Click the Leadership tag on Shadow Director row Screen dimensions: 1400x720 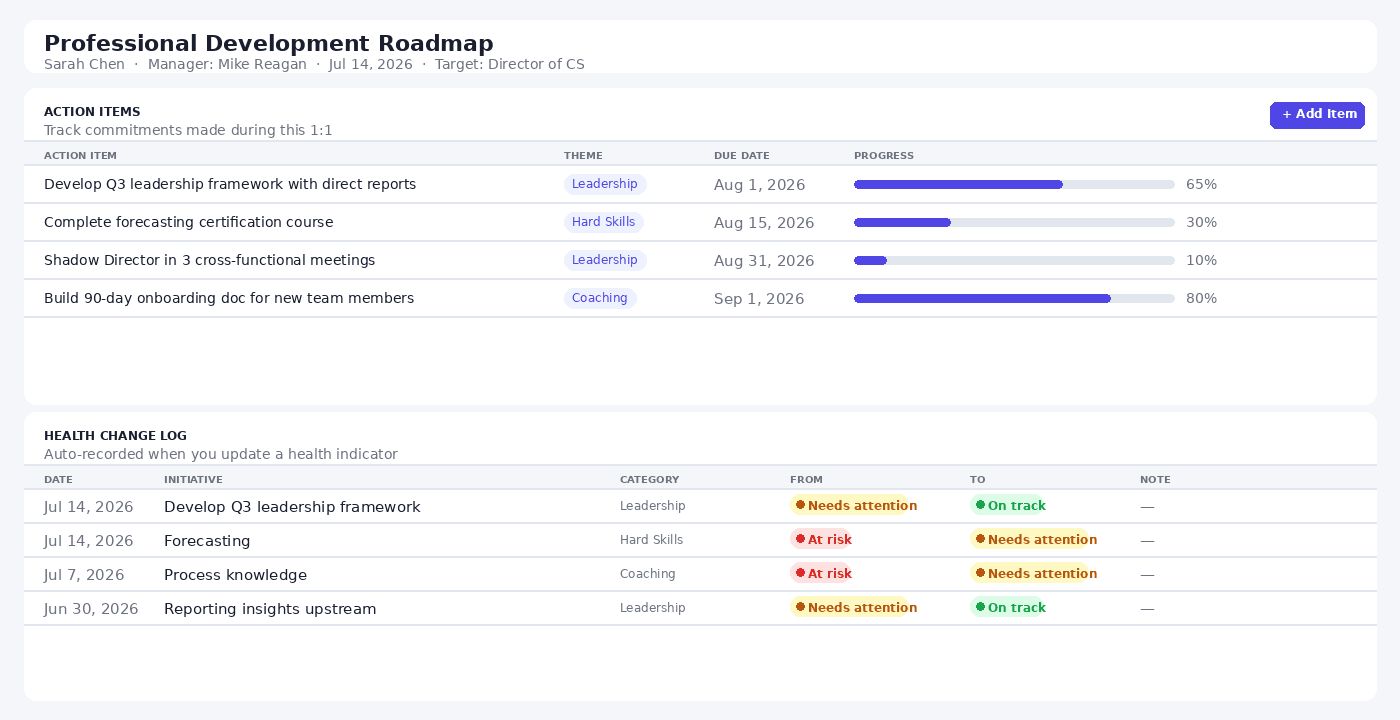(605, 261)
